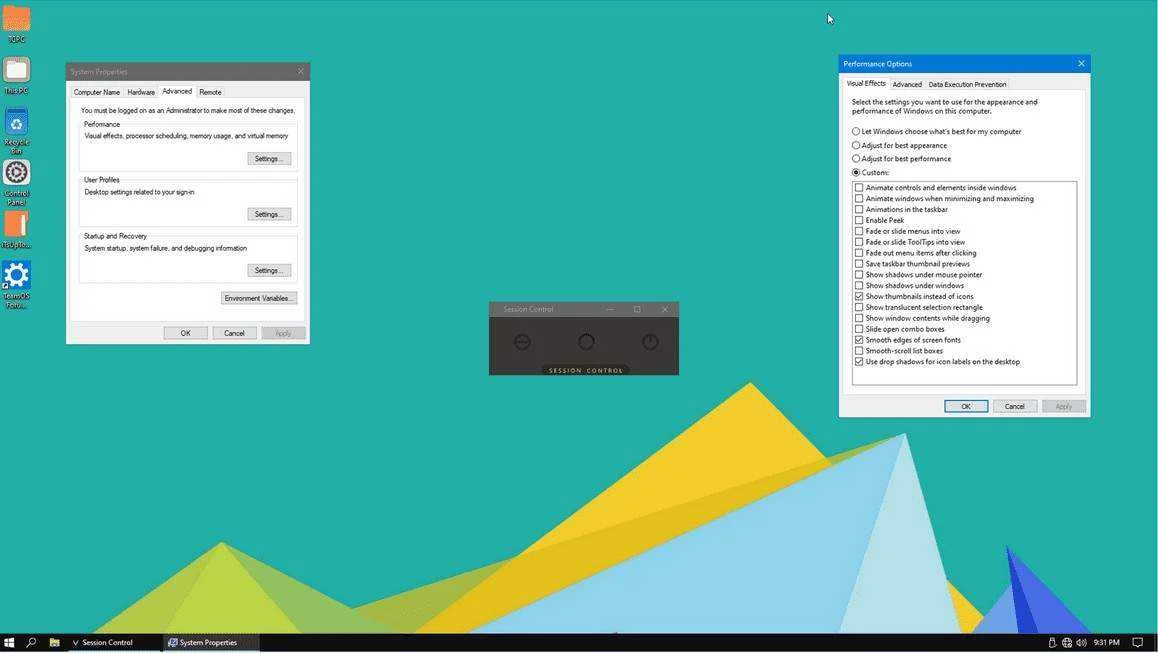Screen dimensions: 1158x653
Task: Open Environment Variables dialog
Action: pos(258,298)
